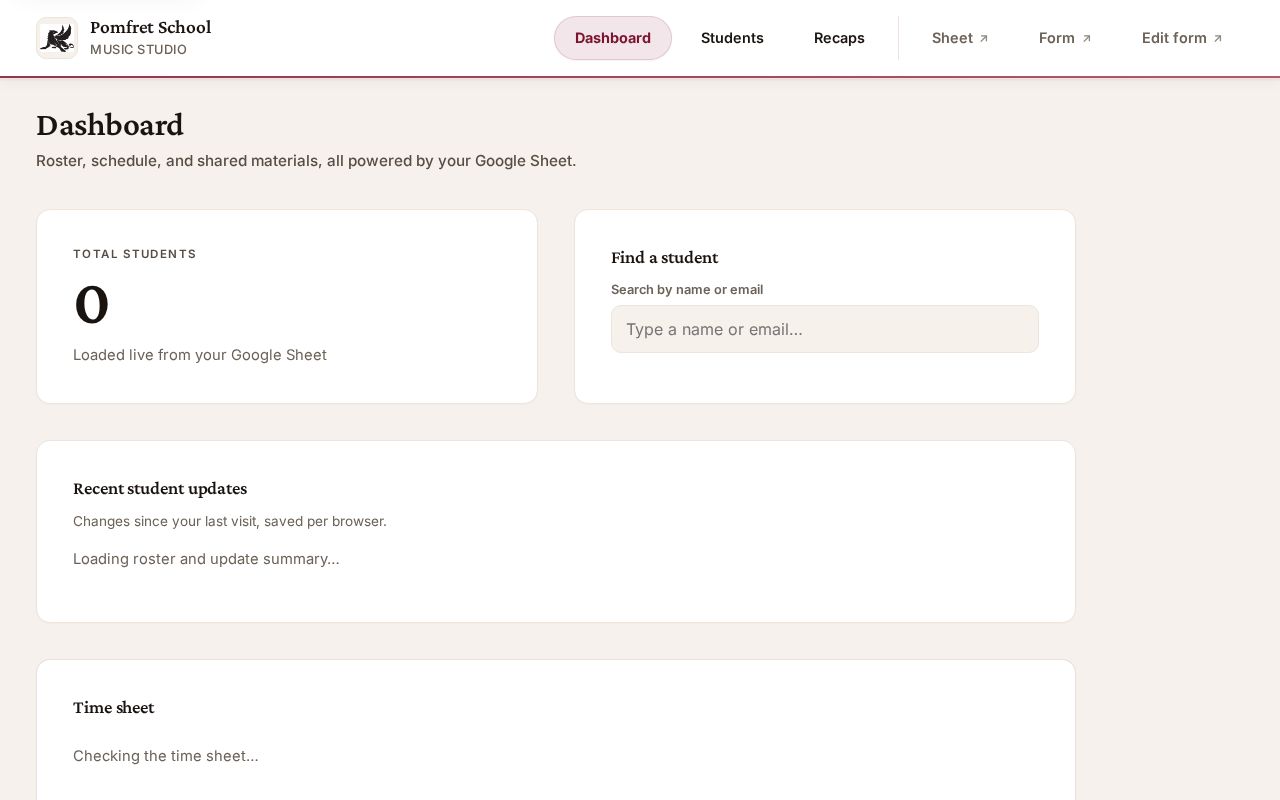1280x800 pixels.
Task: Open the Dashboard tab
Action: coord(613,38)
